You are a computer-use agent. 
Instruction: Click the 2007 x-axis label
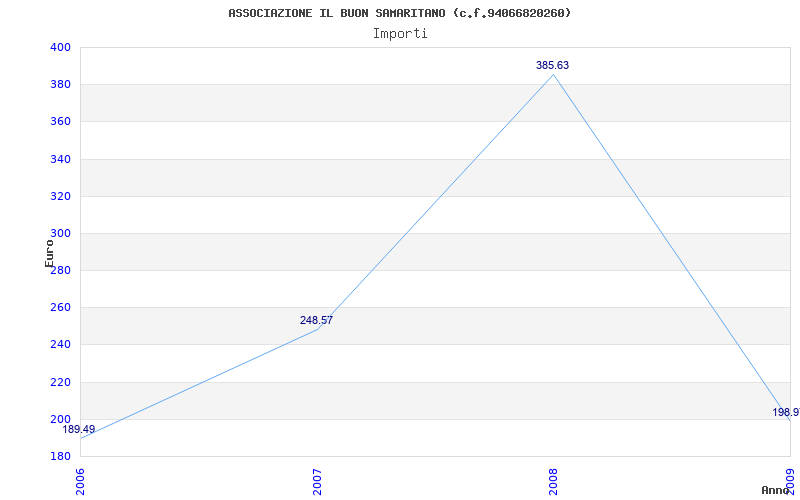tap(317, 482)
